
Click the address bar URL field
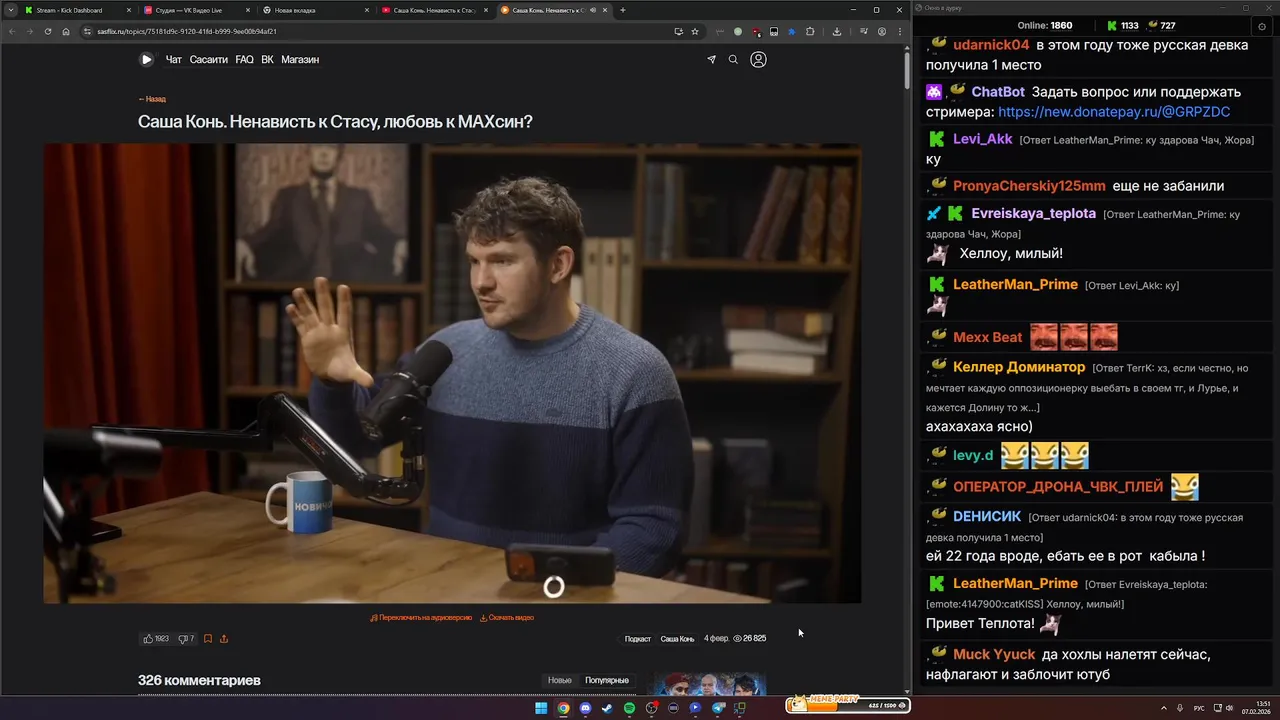(x=380, y=31)
